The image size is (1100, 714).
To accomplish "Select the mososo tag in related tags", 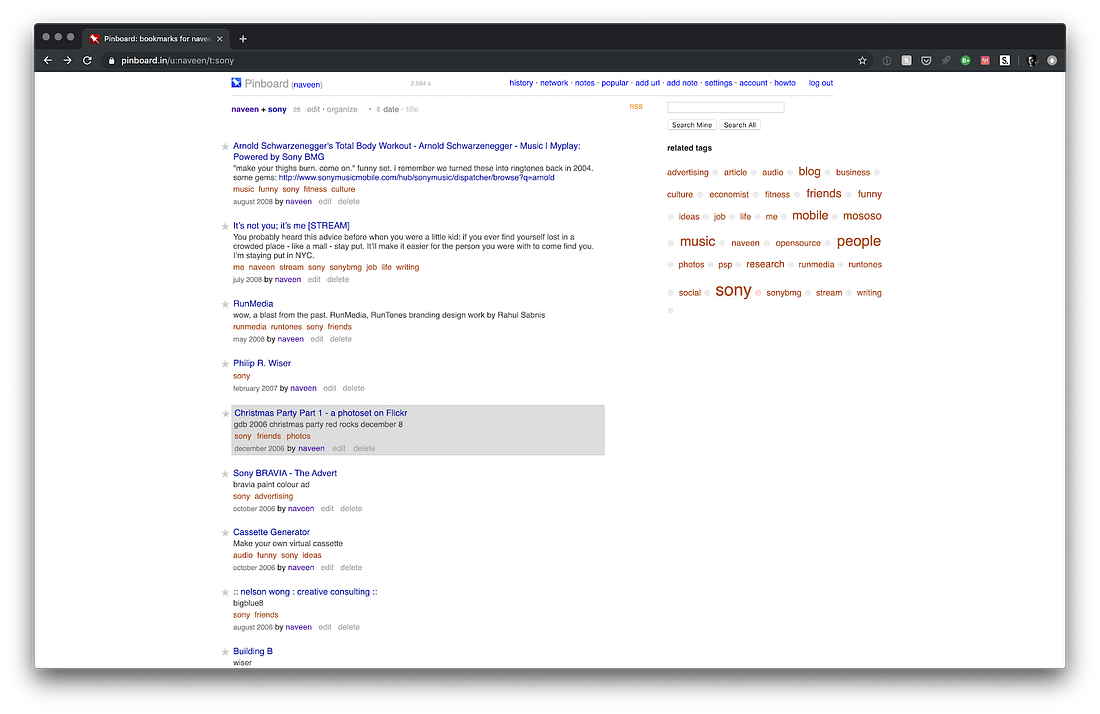I will click(x=862, y=216).
